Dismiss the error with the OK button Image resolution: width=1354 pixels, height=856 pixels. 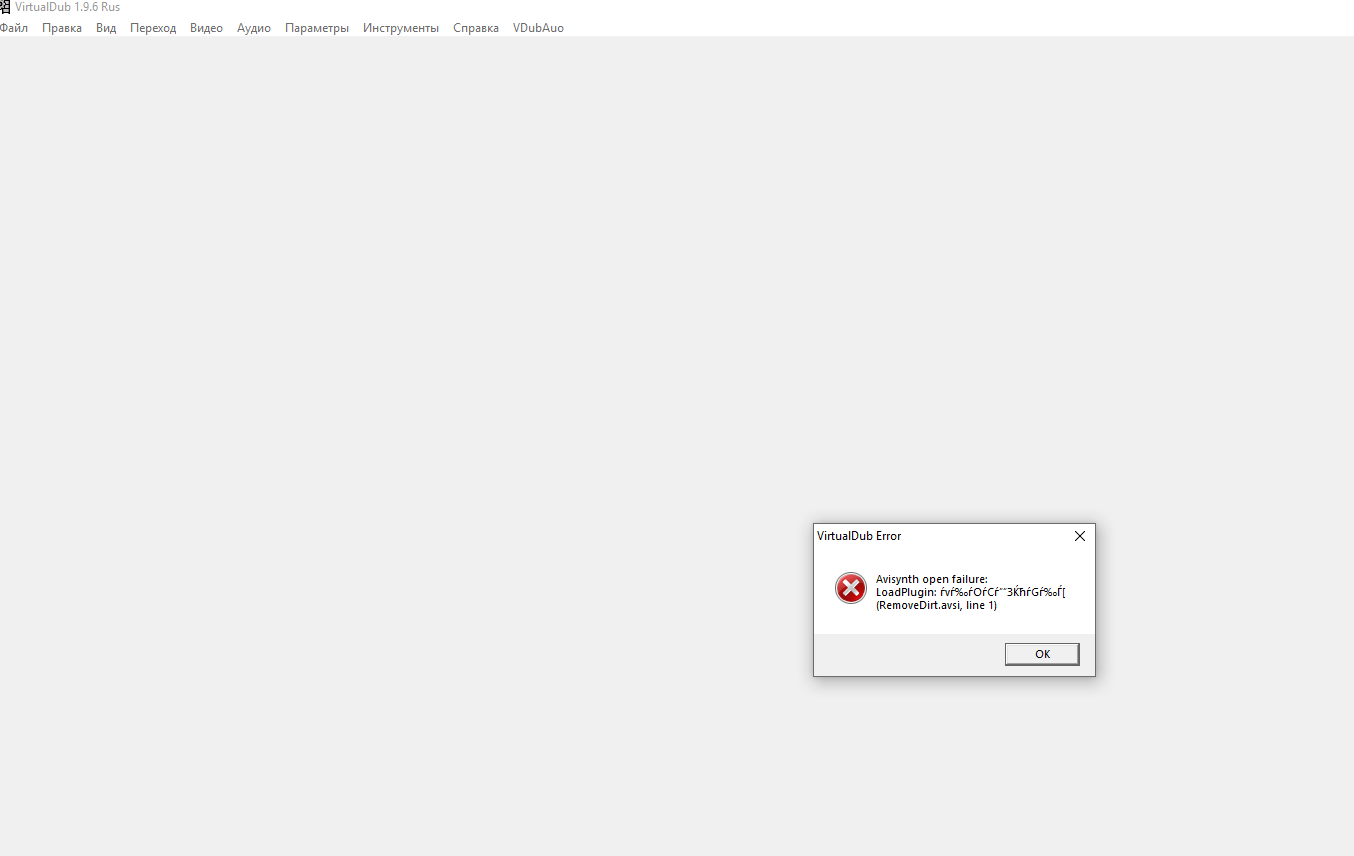tap(1042, 654)
